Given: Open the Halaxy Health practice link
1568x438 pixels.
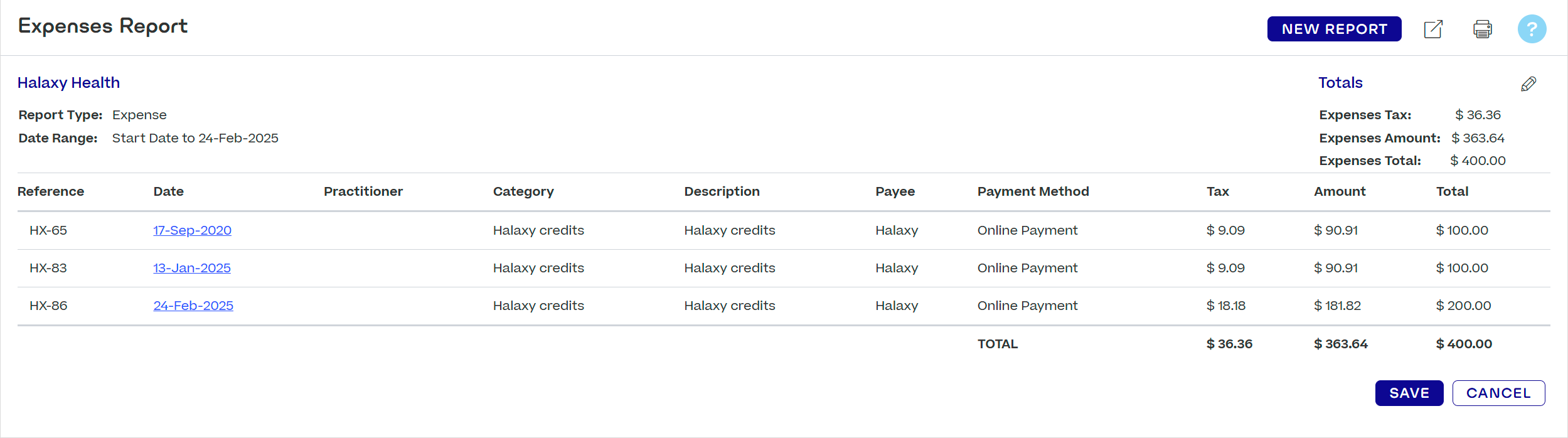Looking at the screenshot, I should (69, 82).
